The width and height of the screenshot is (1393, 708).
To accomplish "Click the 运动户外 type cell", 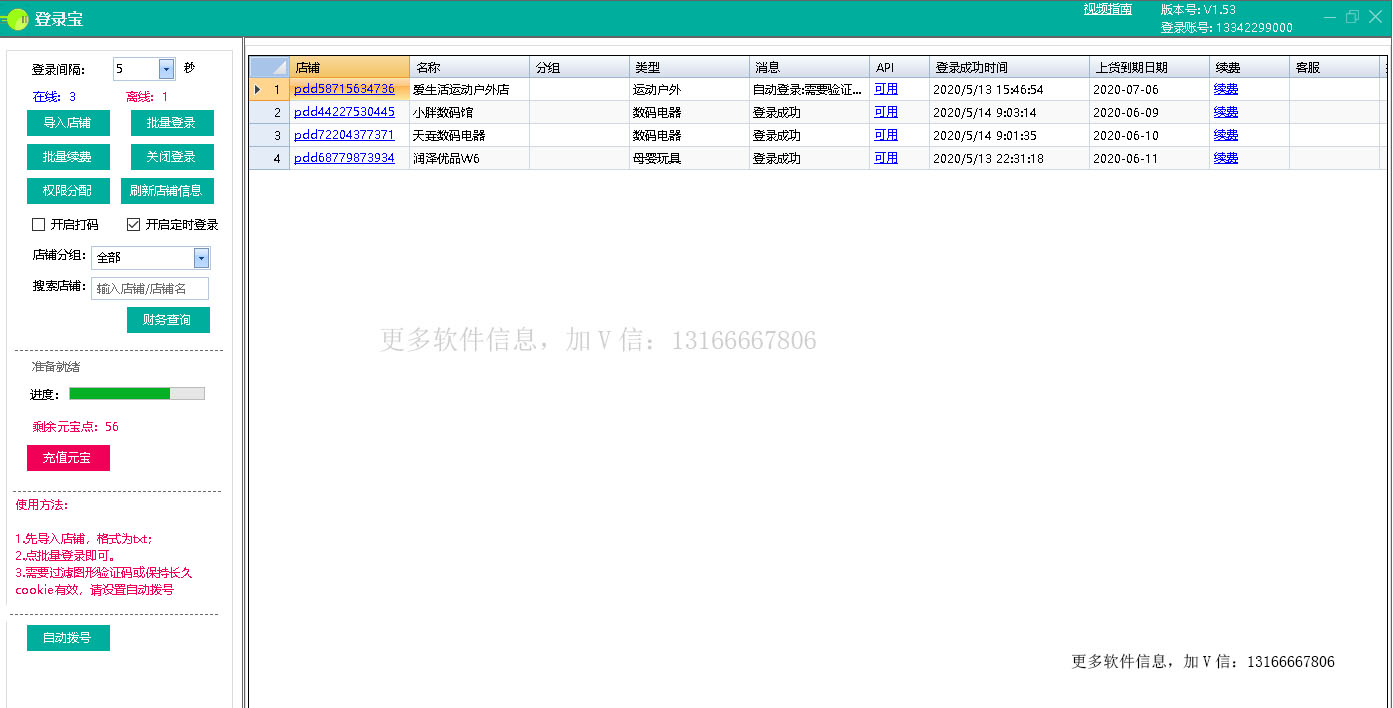I will 689,89.
